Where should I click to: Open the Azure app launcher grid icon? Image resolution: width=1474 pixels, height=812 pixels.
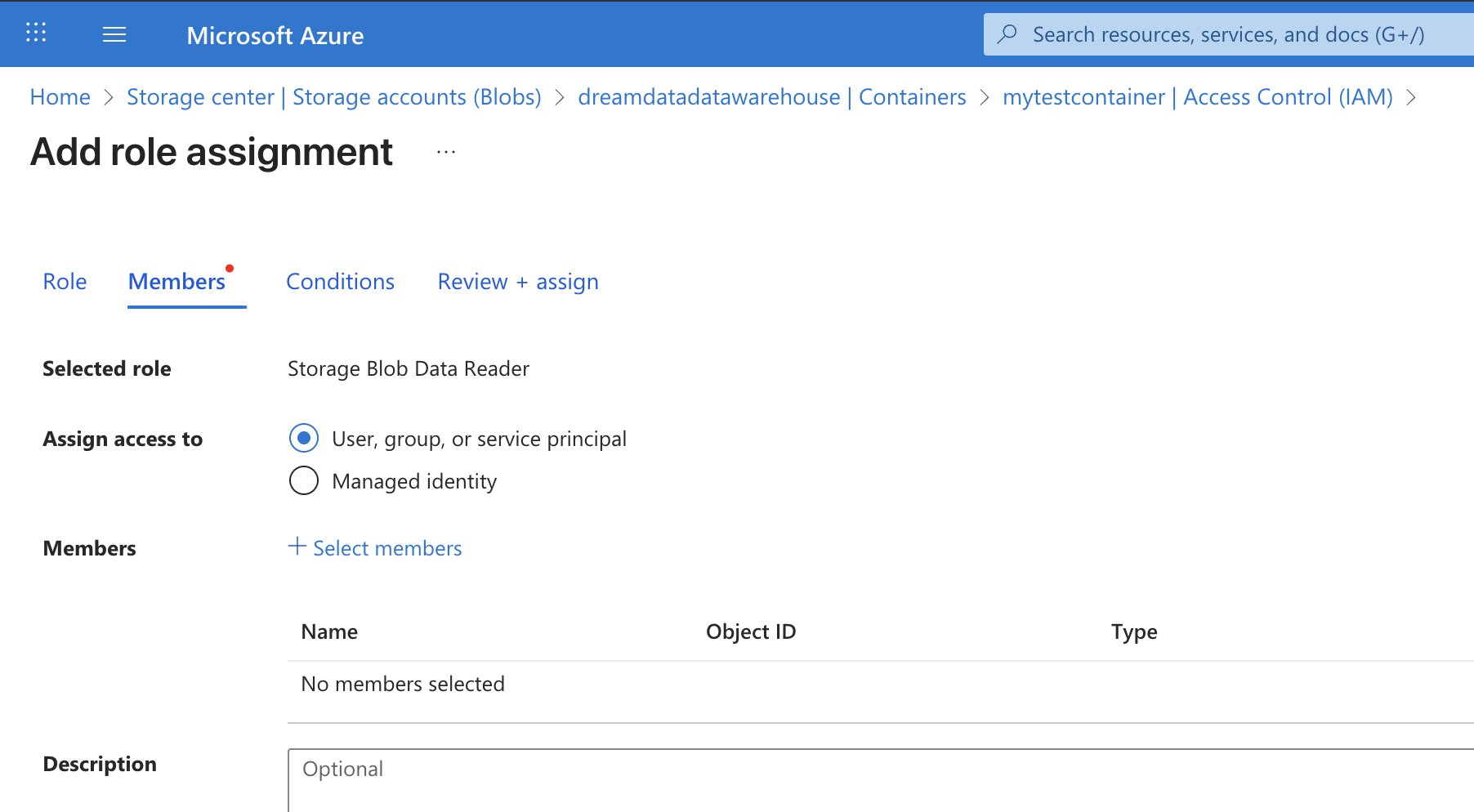click(x=36, y=33)
